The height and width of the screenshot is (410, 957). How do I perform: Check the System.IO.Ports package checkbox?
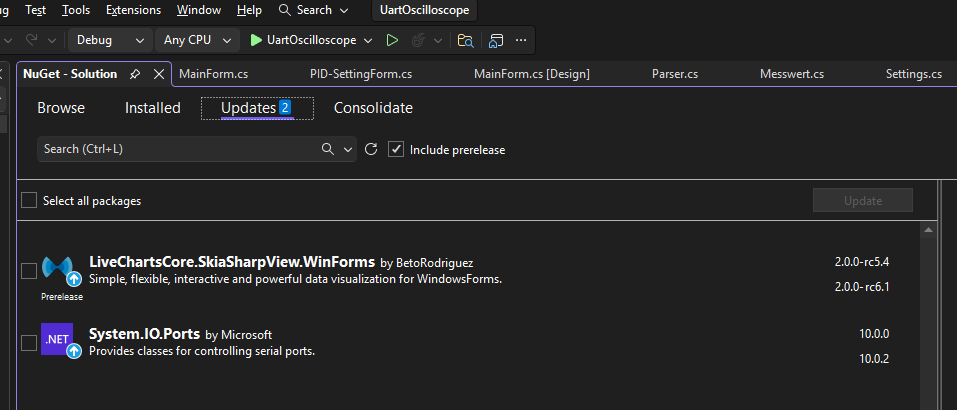(29, 343)
